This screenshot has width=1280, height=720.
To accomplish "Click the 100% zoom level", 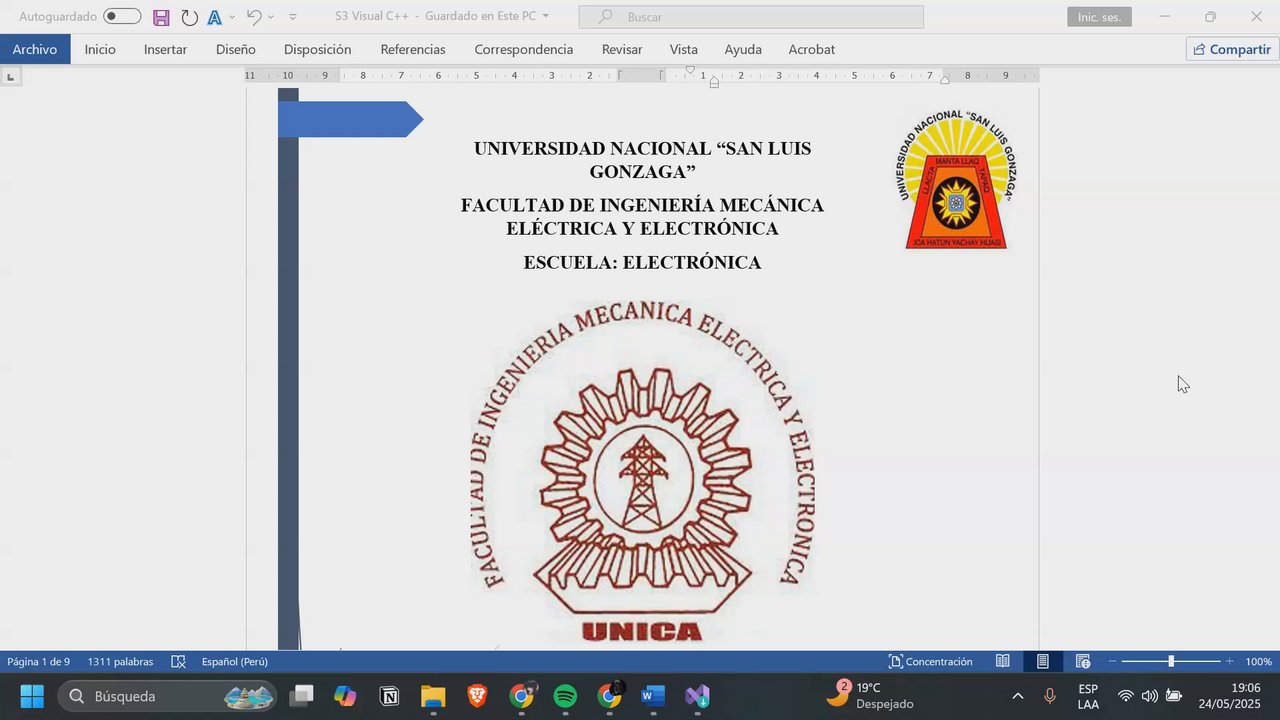I will coord(1258,662).
